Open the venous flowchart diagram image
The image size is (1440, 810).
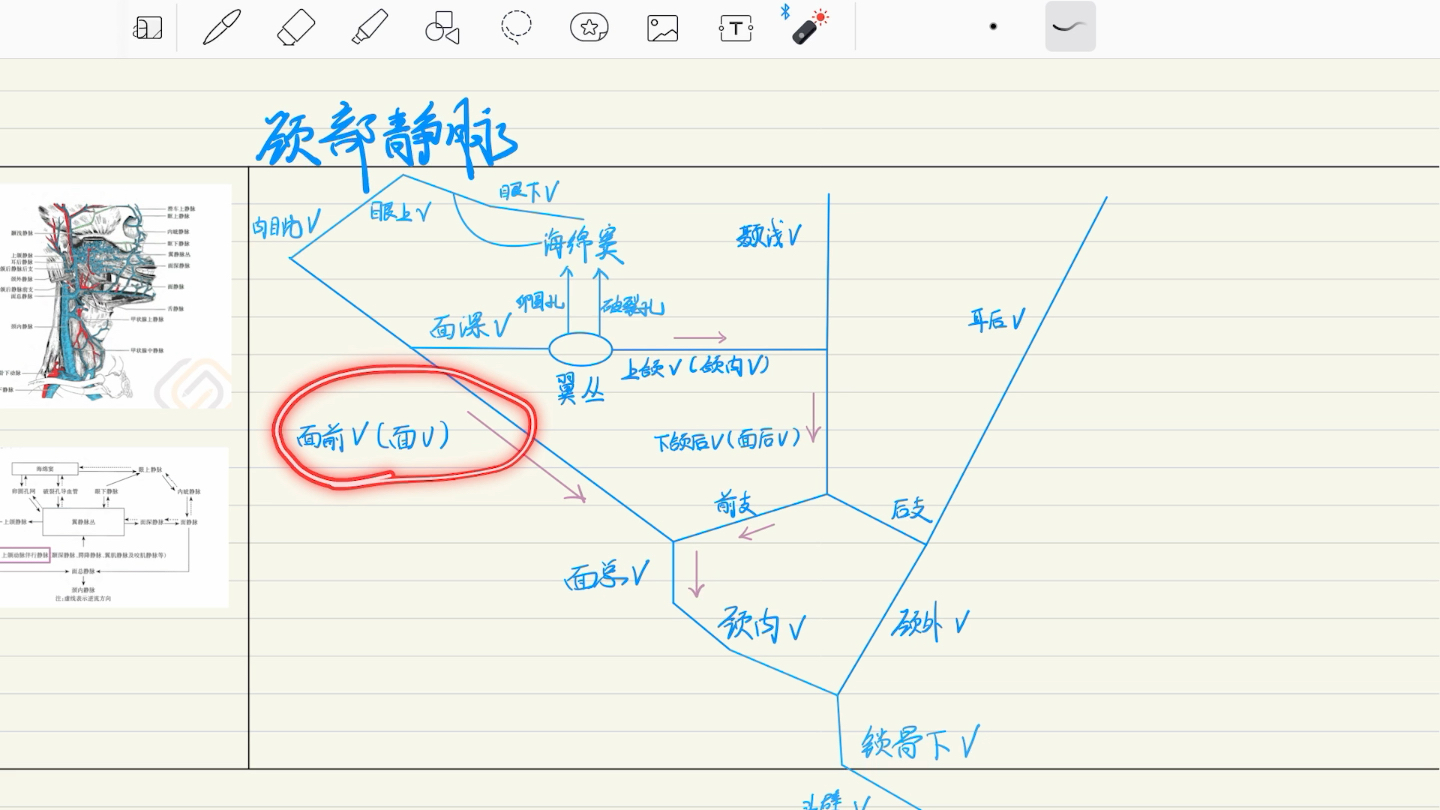tap(114, 527)
